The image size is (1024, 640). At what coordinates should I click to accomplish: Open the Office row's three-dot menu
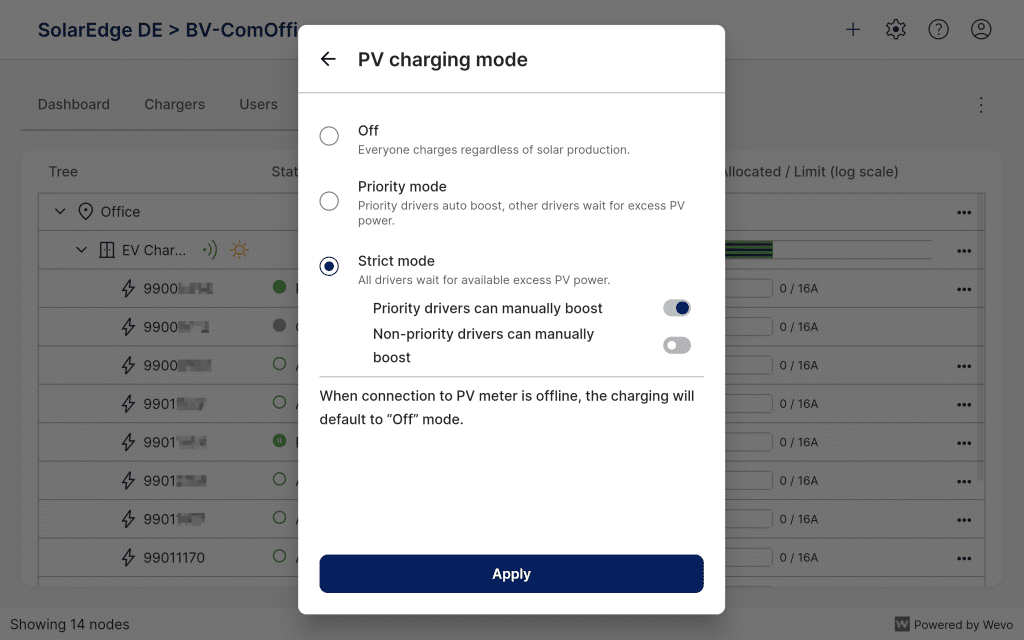964,212
